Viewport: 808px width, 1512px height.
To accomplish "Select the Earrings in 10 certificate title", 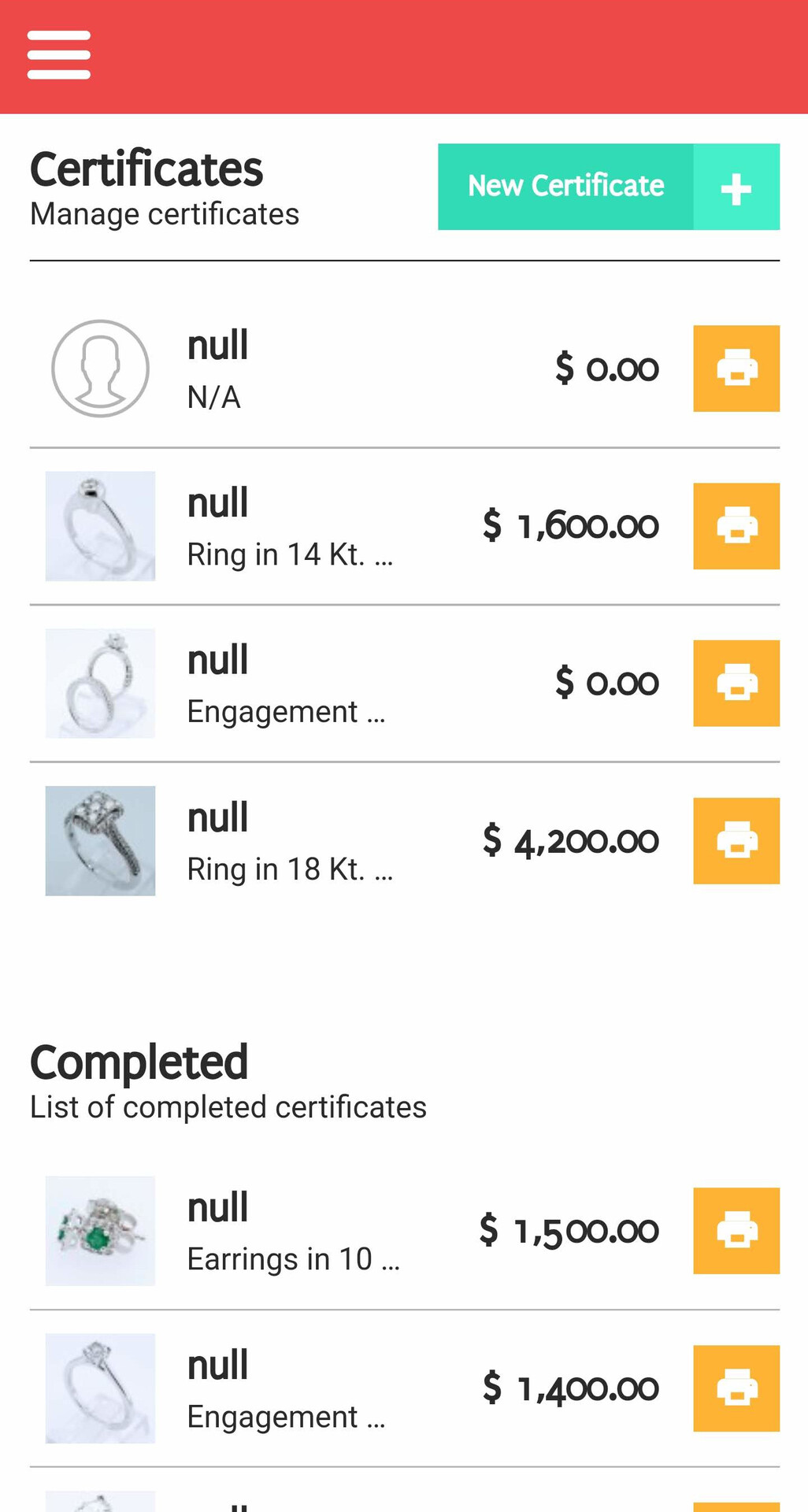I will tap(293, 1259).
